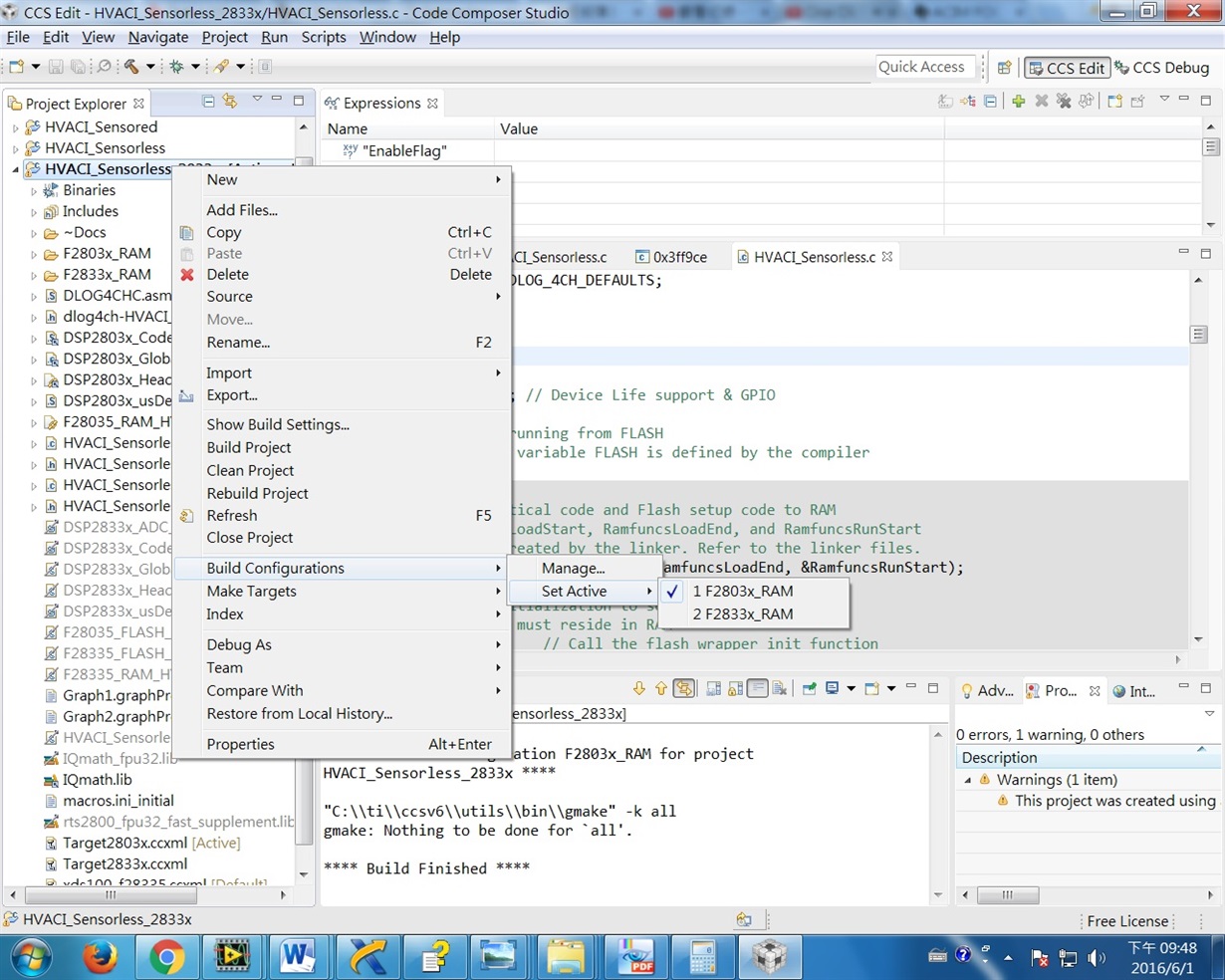Image resolution: width=1225 pixels, height=980 pixels.
Task: Open Chrome from the taskbar
Action: point(166,957)
